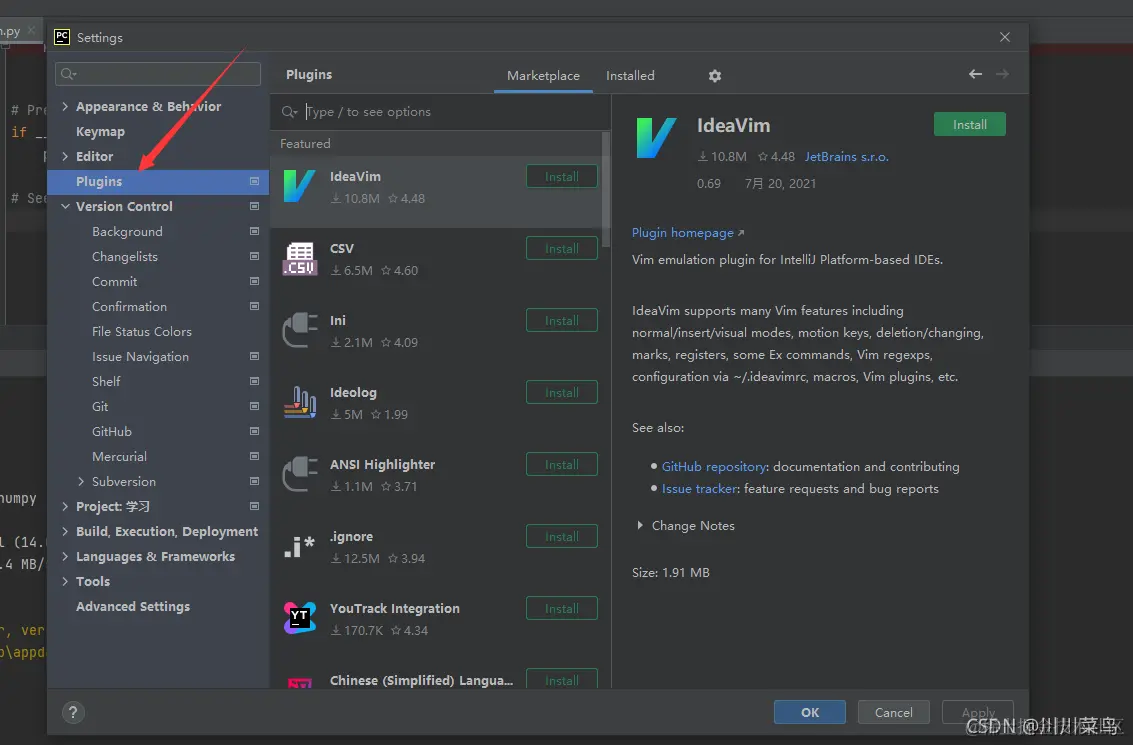
Task: Select the ANSI Highlighter plugin icon
Action: [300, 475]
